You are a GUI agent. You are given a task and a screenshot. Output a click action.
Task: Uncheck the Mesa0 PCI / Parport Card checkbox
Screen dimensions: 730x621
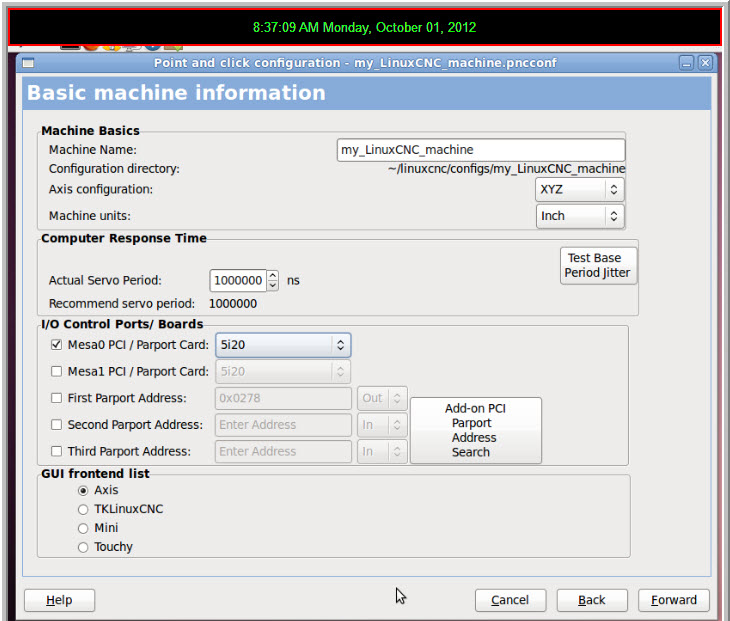(56, 345)
